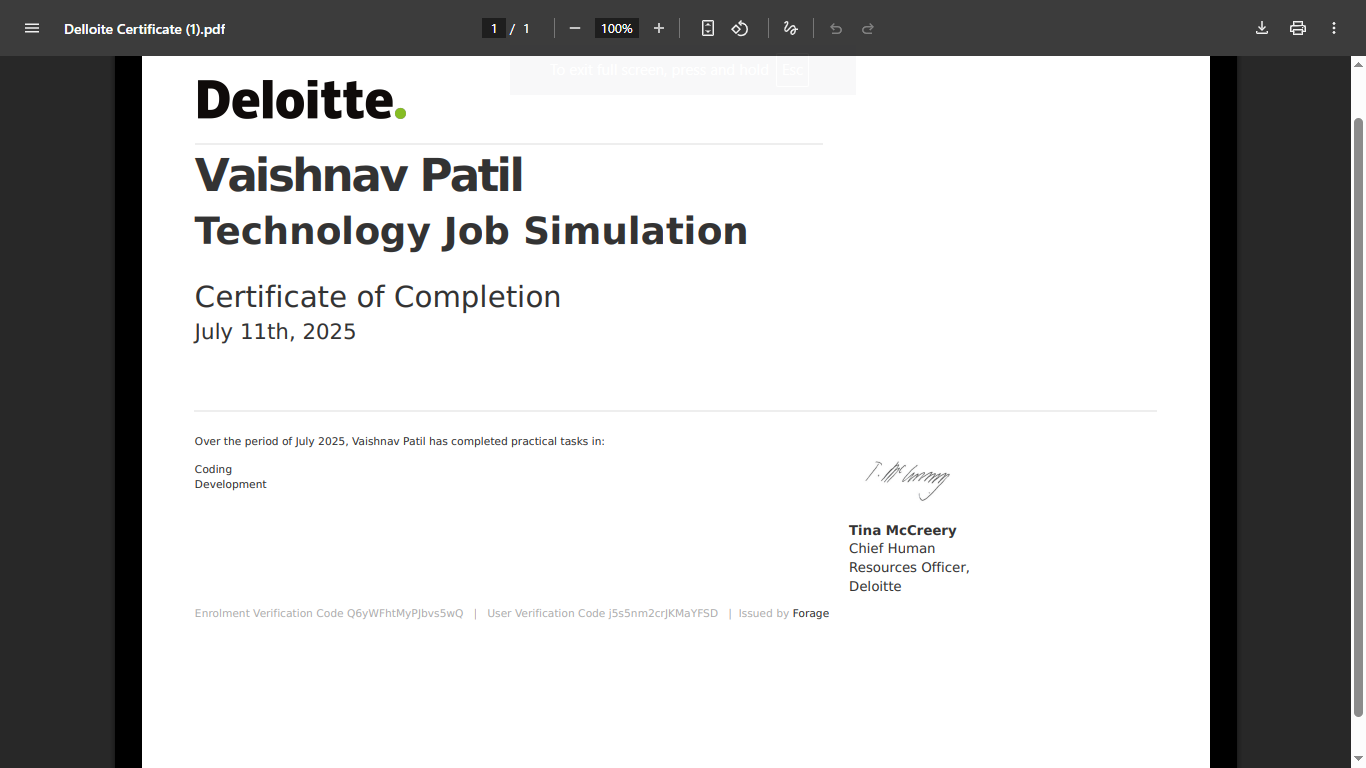Select the Delloite Certificate (1).pdf title
The height and width of the screenshot is (768, 1366).
(x=144, y=28)
